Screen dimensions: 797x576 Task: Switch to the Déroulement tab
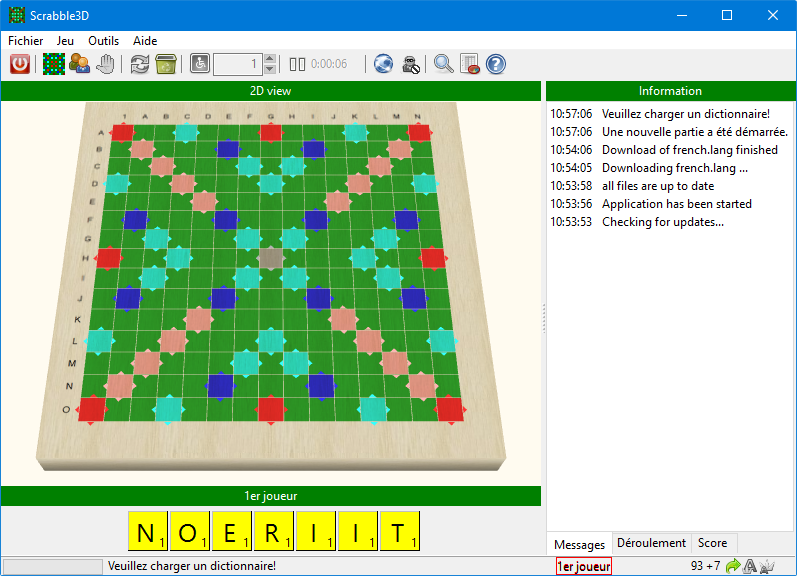click(651, 543)
